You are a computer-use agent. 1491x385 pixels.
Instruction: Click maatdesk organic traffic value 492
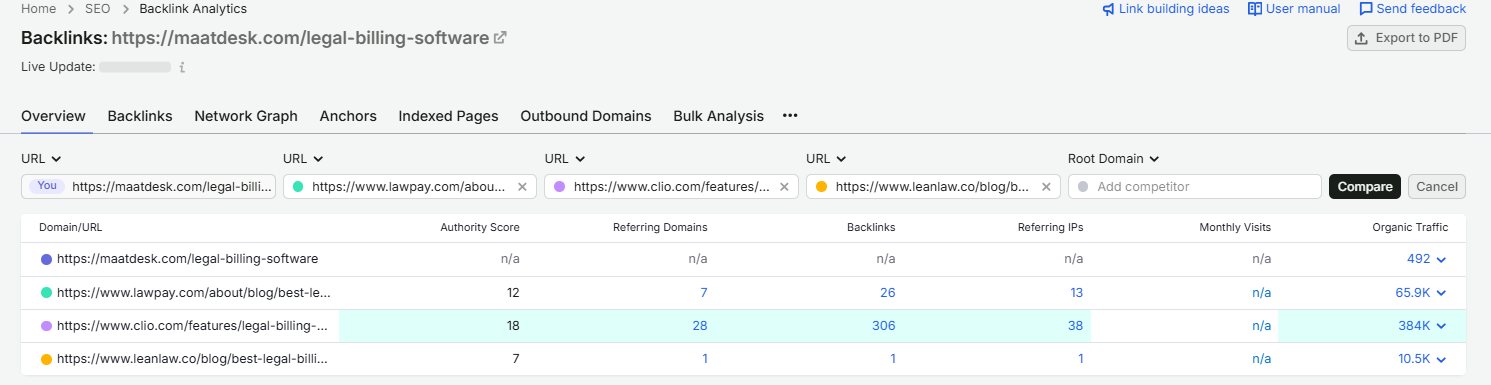(1419, 259)
